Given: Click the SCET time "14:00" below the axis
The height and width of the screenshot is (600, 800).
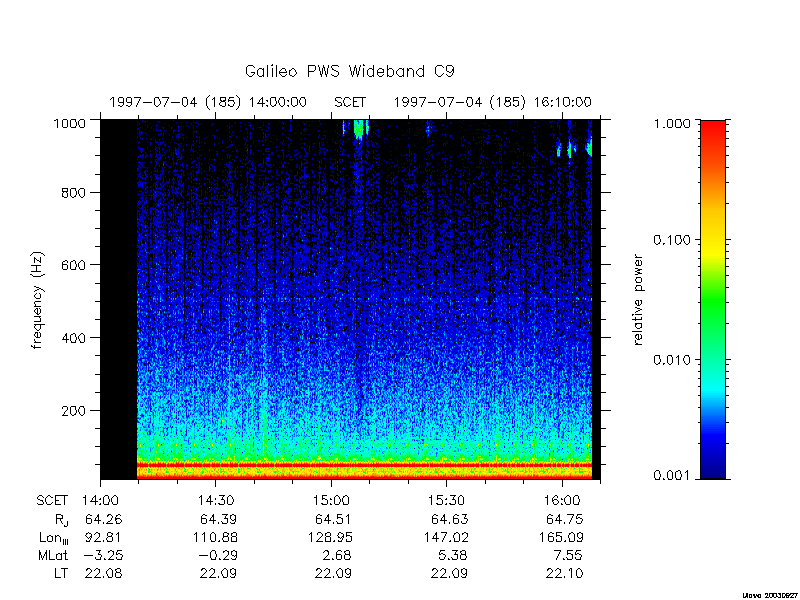Looking at the screenshot, I should click(101, 501).
